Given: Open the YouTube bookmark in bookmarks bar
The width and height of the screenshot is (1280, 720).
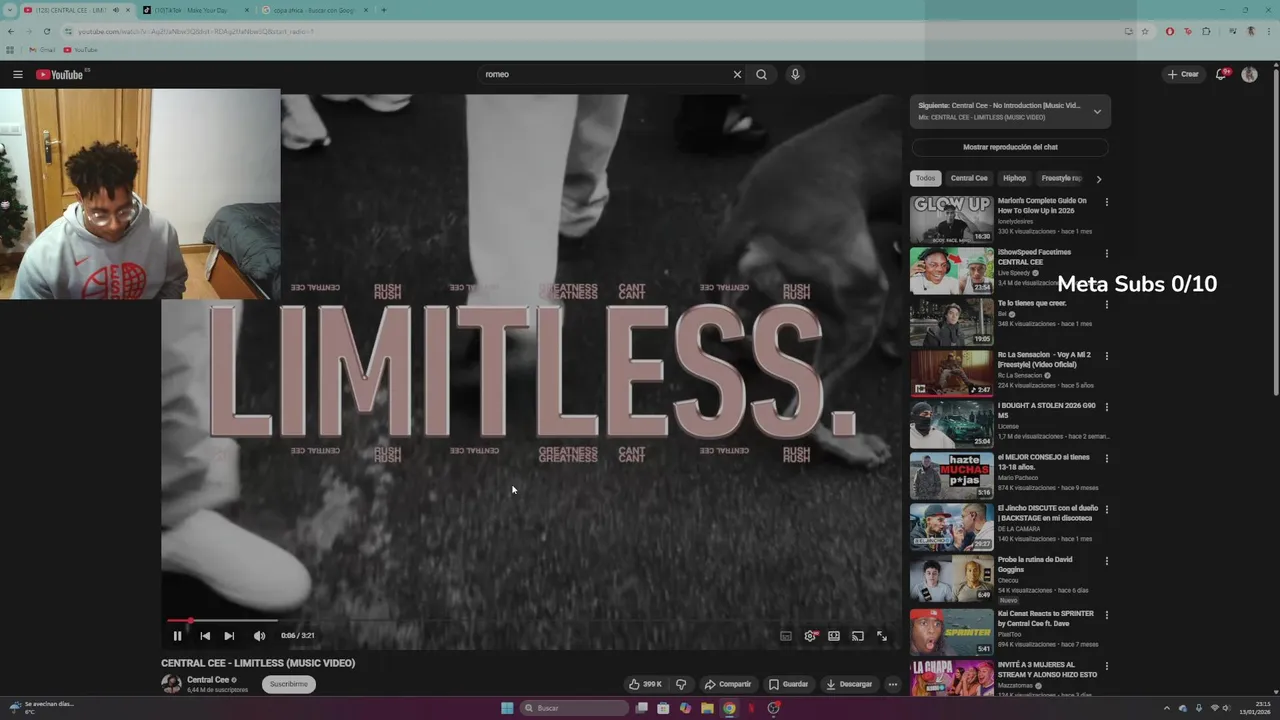Looking at the screenshot, I should point(81,50).
